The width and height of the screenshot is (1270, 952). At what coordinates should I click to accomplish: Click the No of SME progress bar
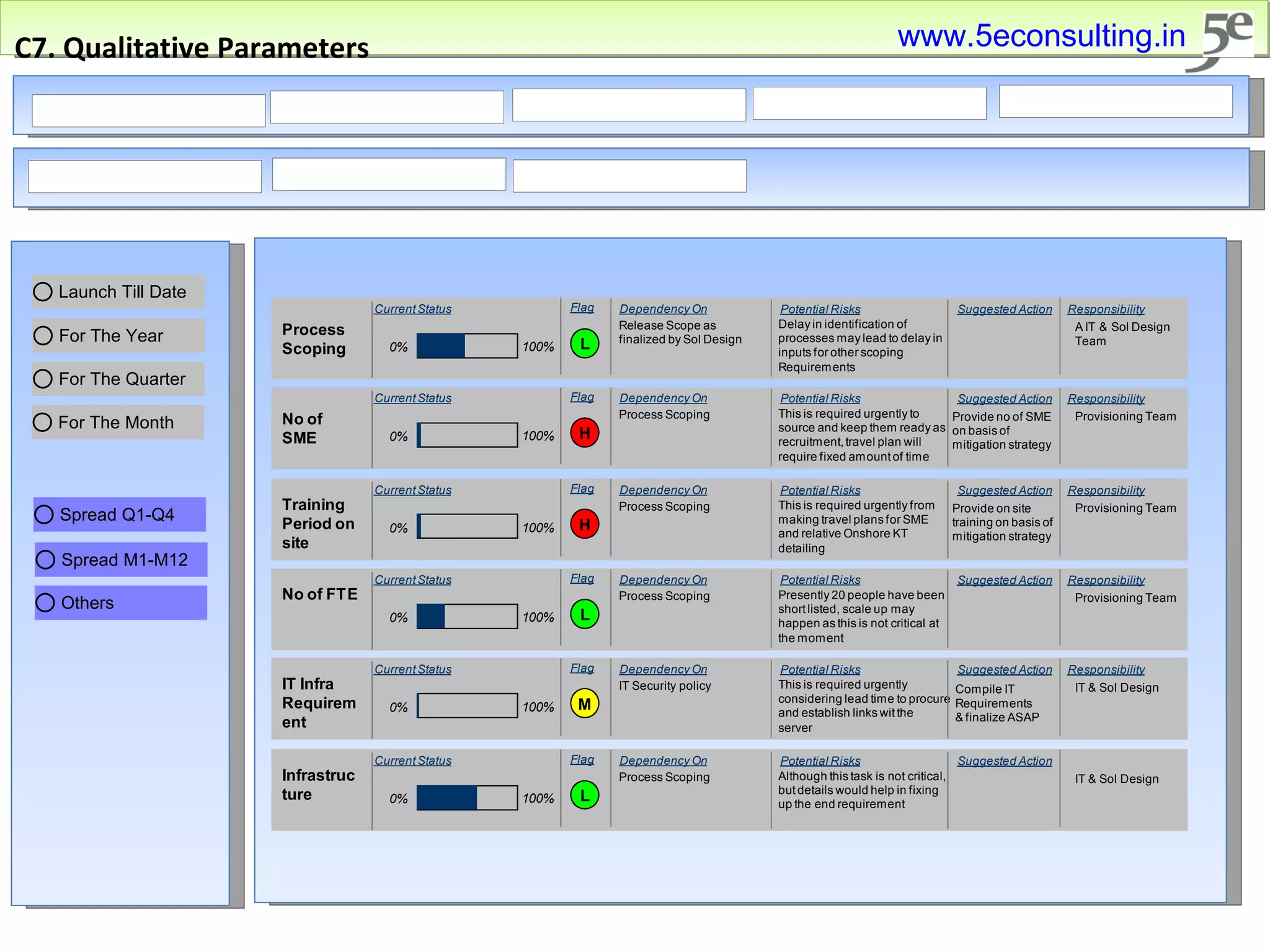(x=467, y=435)
